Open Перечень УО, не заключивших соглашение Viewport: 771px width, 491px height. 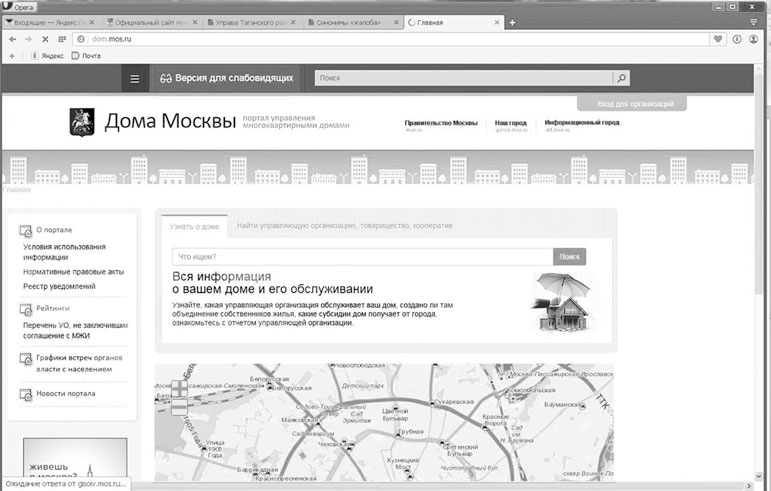tap(75, 330)
